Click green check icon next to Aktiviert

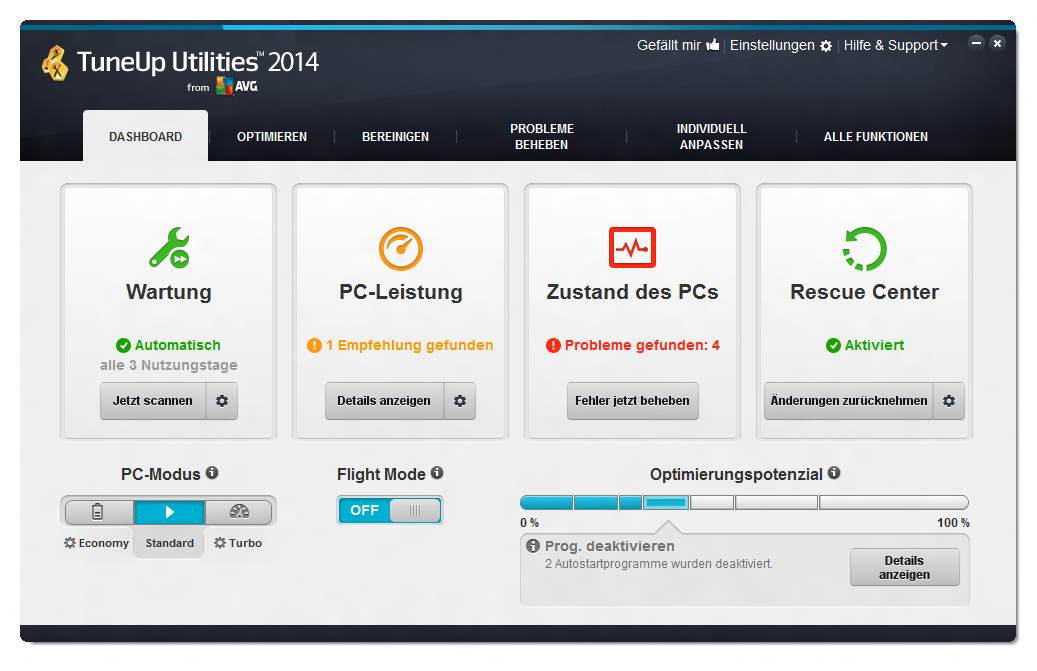(833, 345)
